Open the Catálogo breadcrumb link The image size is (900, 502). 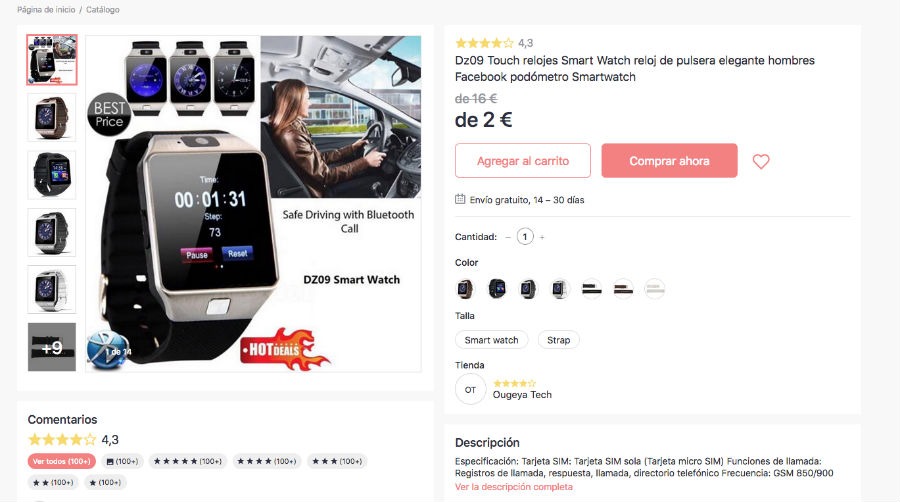coord(103,10)
